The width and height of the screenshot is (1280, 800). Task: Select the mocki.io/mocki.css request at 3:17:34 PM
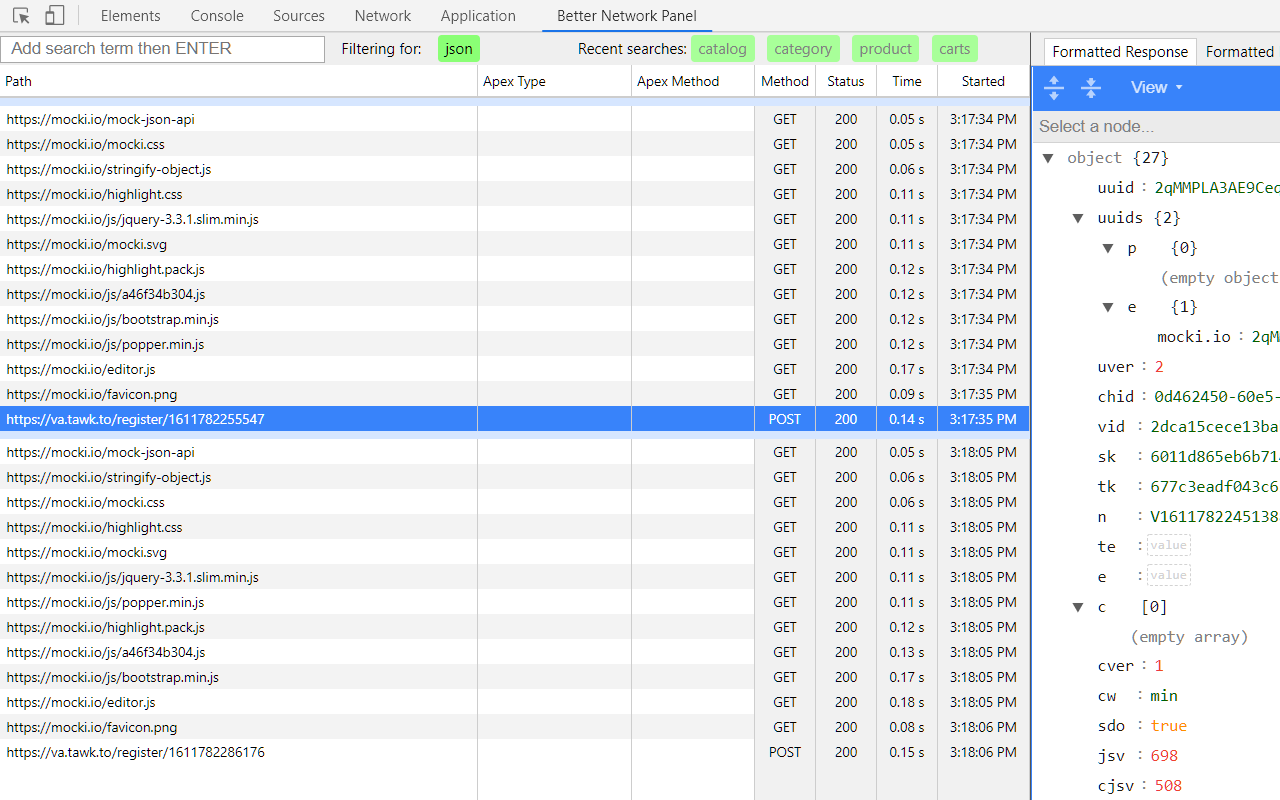[x=515, y=144]
